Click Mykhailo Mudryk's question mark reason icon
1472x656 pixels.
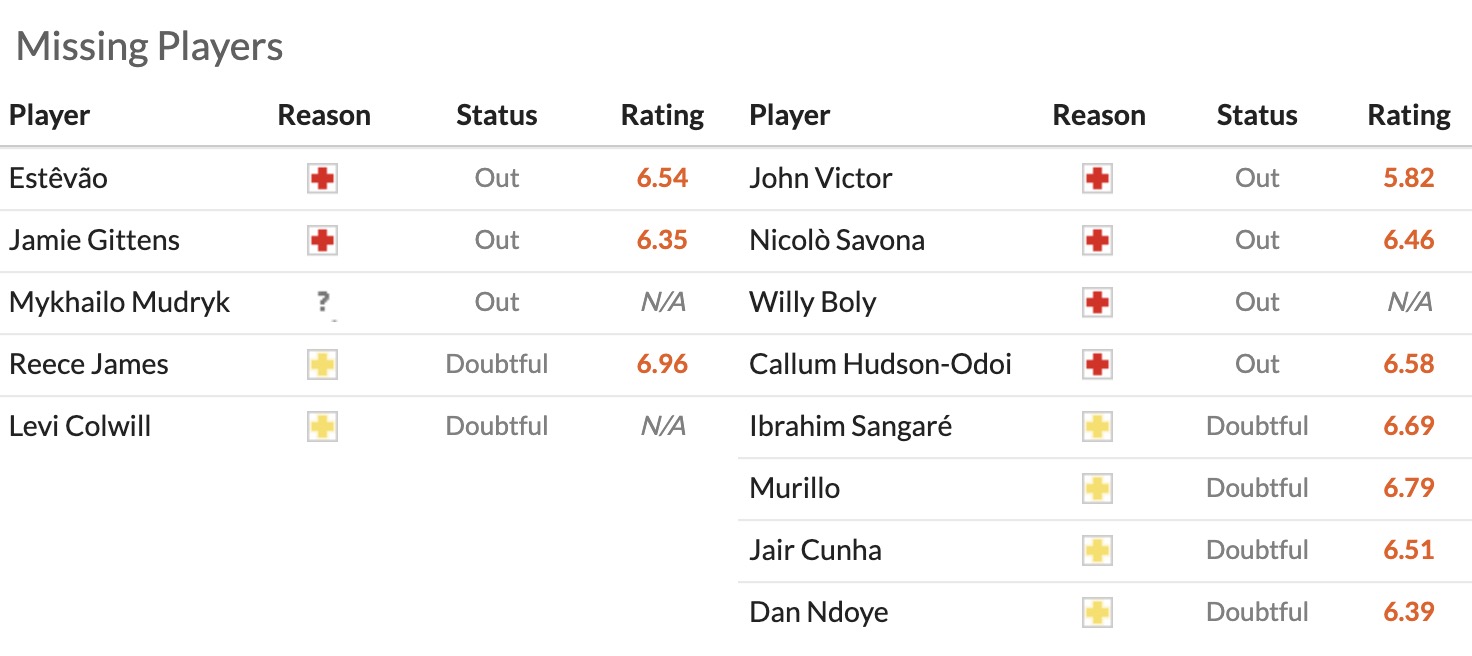(x=322, y=303)
